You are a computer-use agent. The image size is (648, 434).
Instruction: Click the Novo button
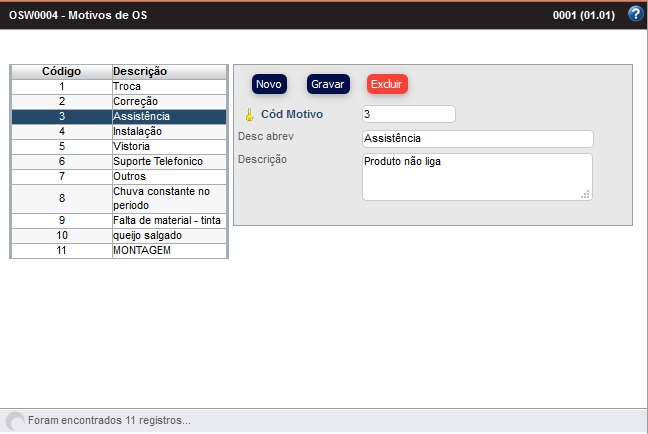[x=269, y=84]
